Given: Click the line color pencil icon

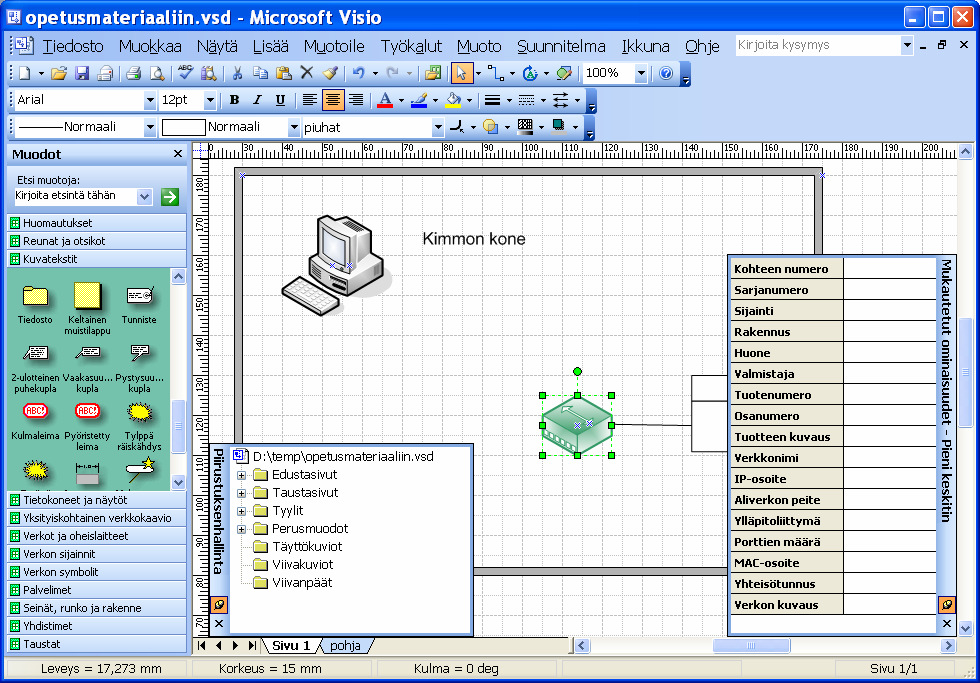Looking at the screenshot, I should click(419, 100).
